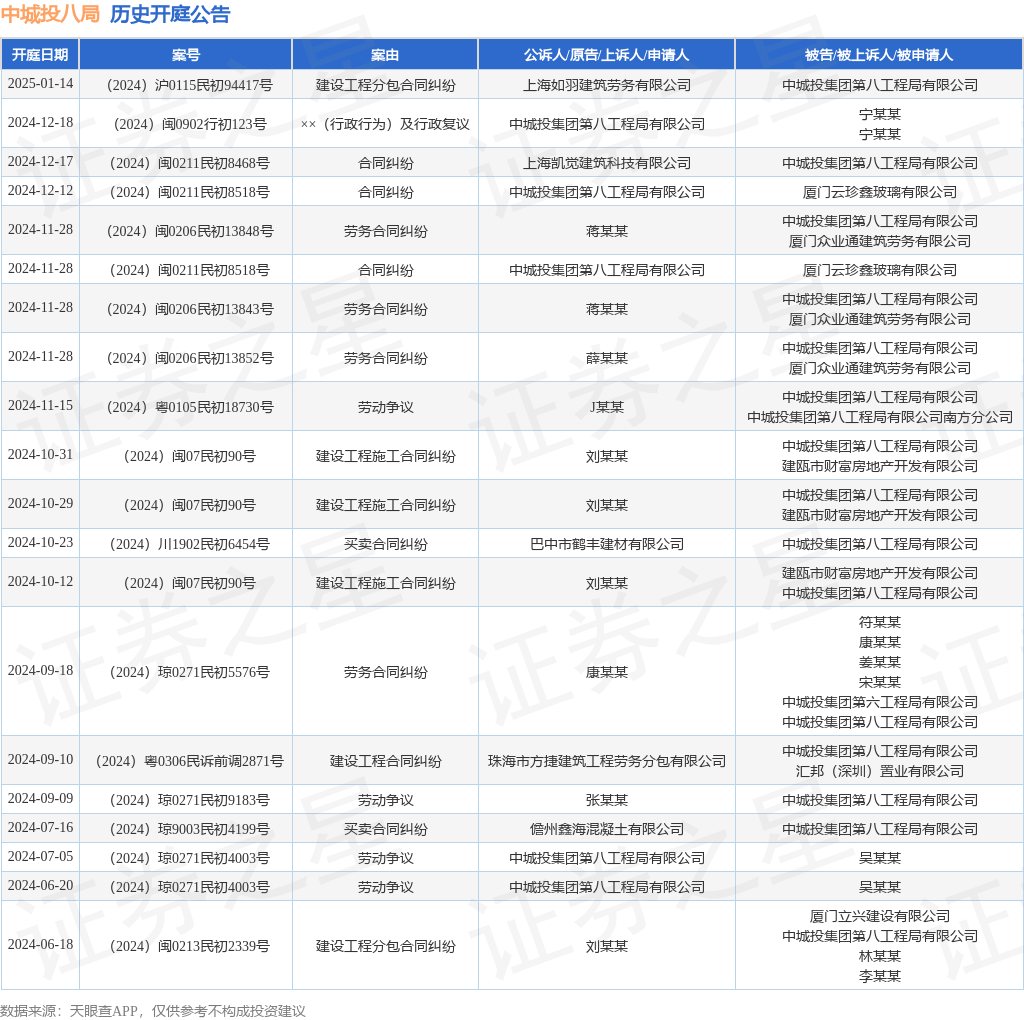This screenshot has width=1024, height=1020.
Task: Click defendant 符某某
Action: pos(880,622)
